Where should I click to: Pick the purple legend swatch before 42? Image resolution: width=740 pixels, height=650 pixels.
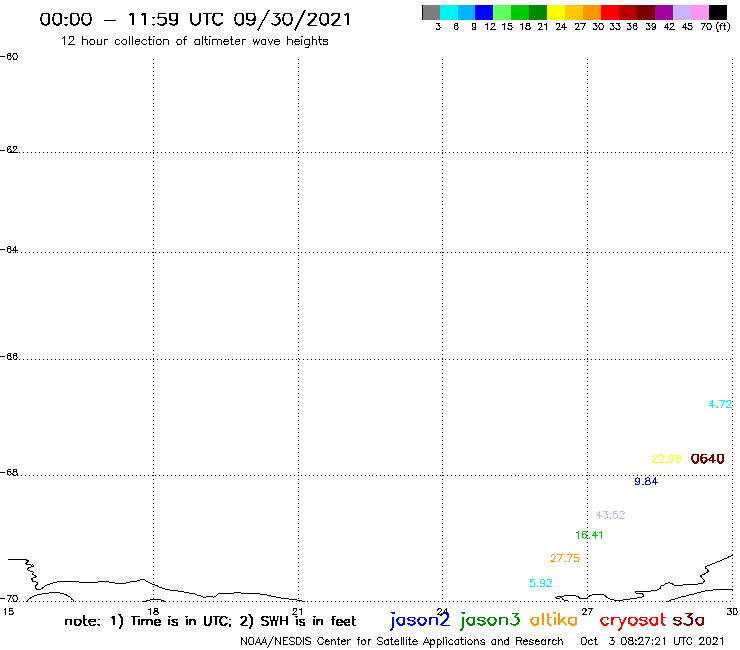(664, 12)
